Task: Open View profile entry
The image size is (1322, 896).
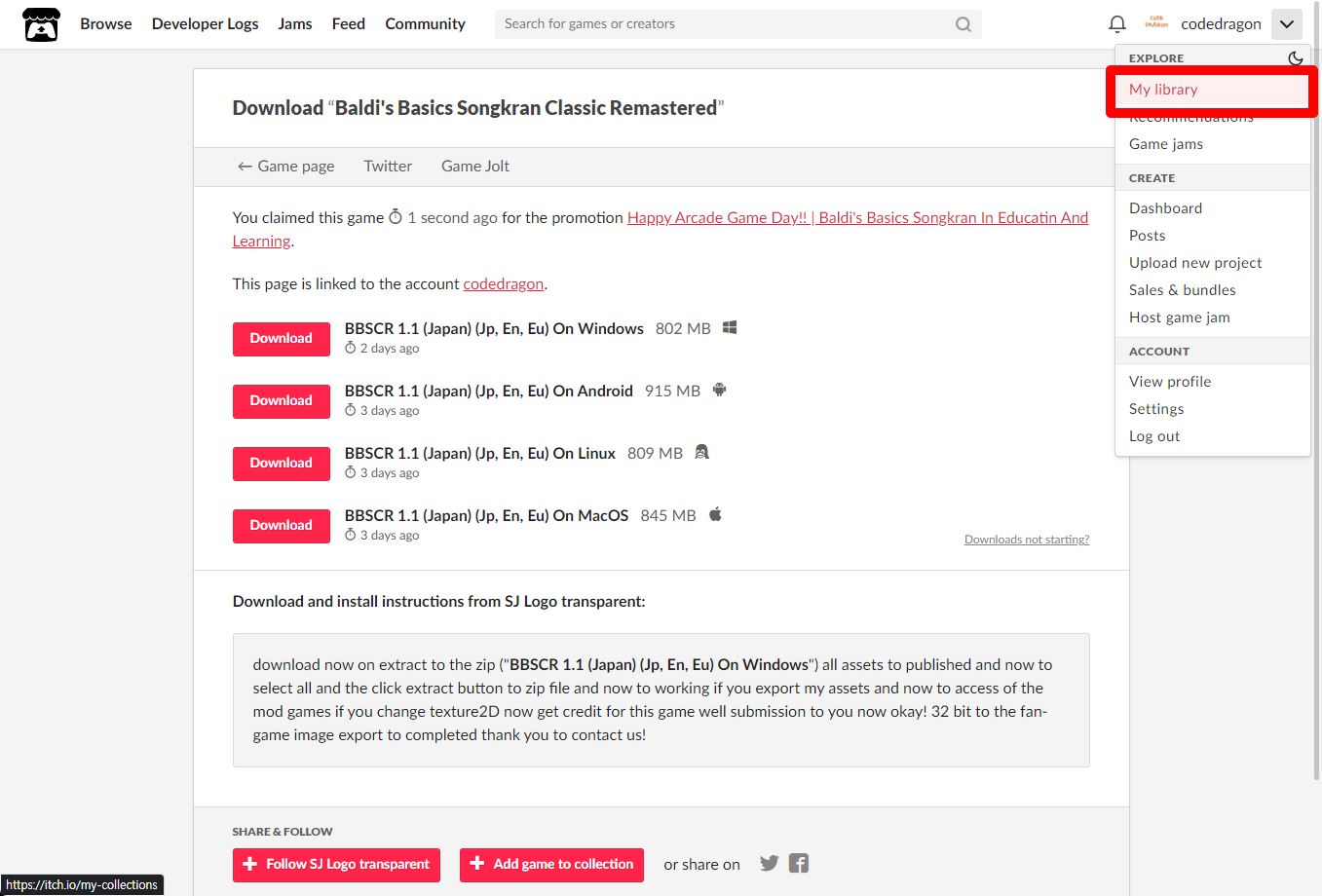Action: 1212,382
